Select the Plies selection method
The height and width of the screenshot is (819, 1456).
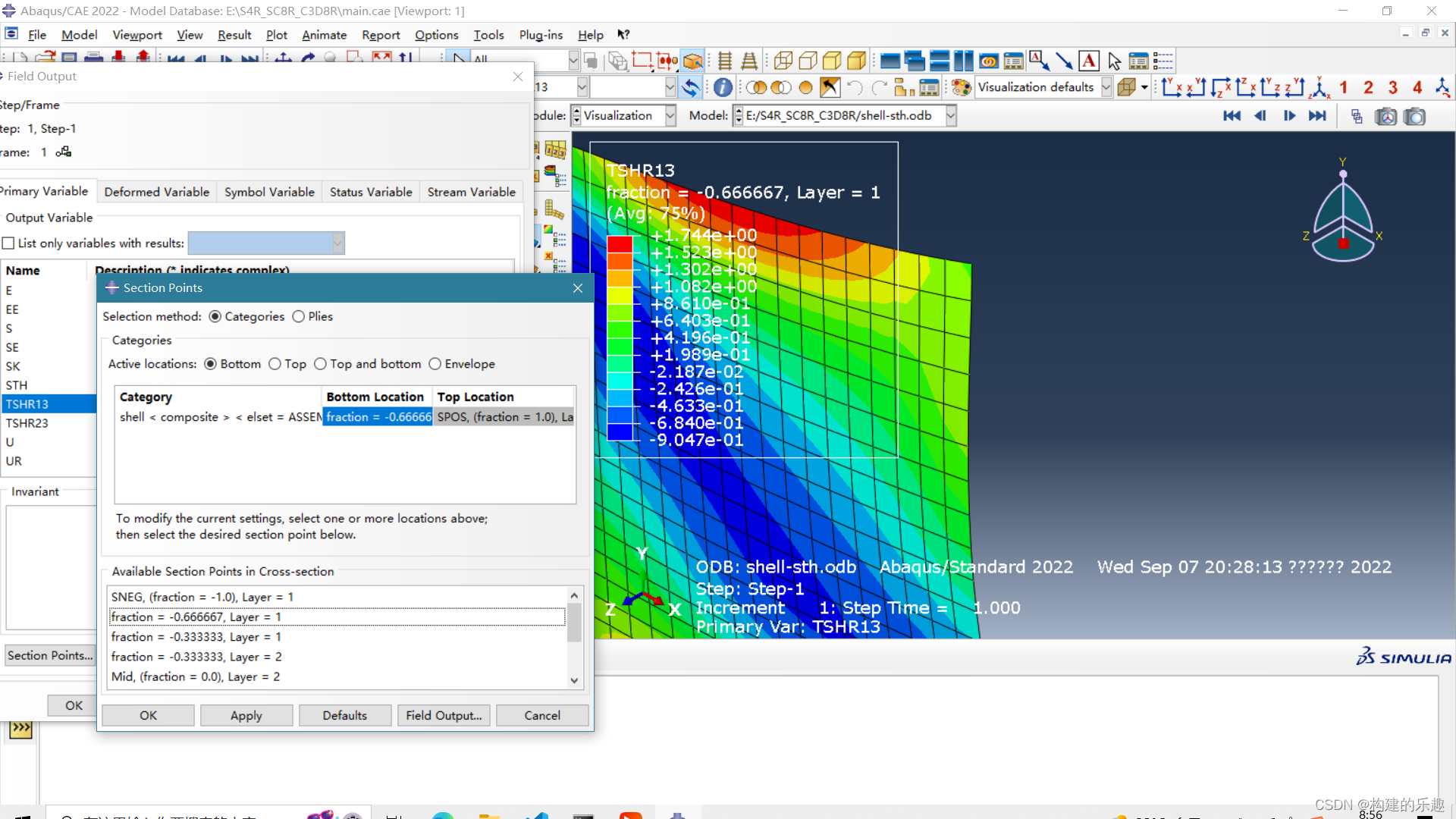click(x=299, y=316)
